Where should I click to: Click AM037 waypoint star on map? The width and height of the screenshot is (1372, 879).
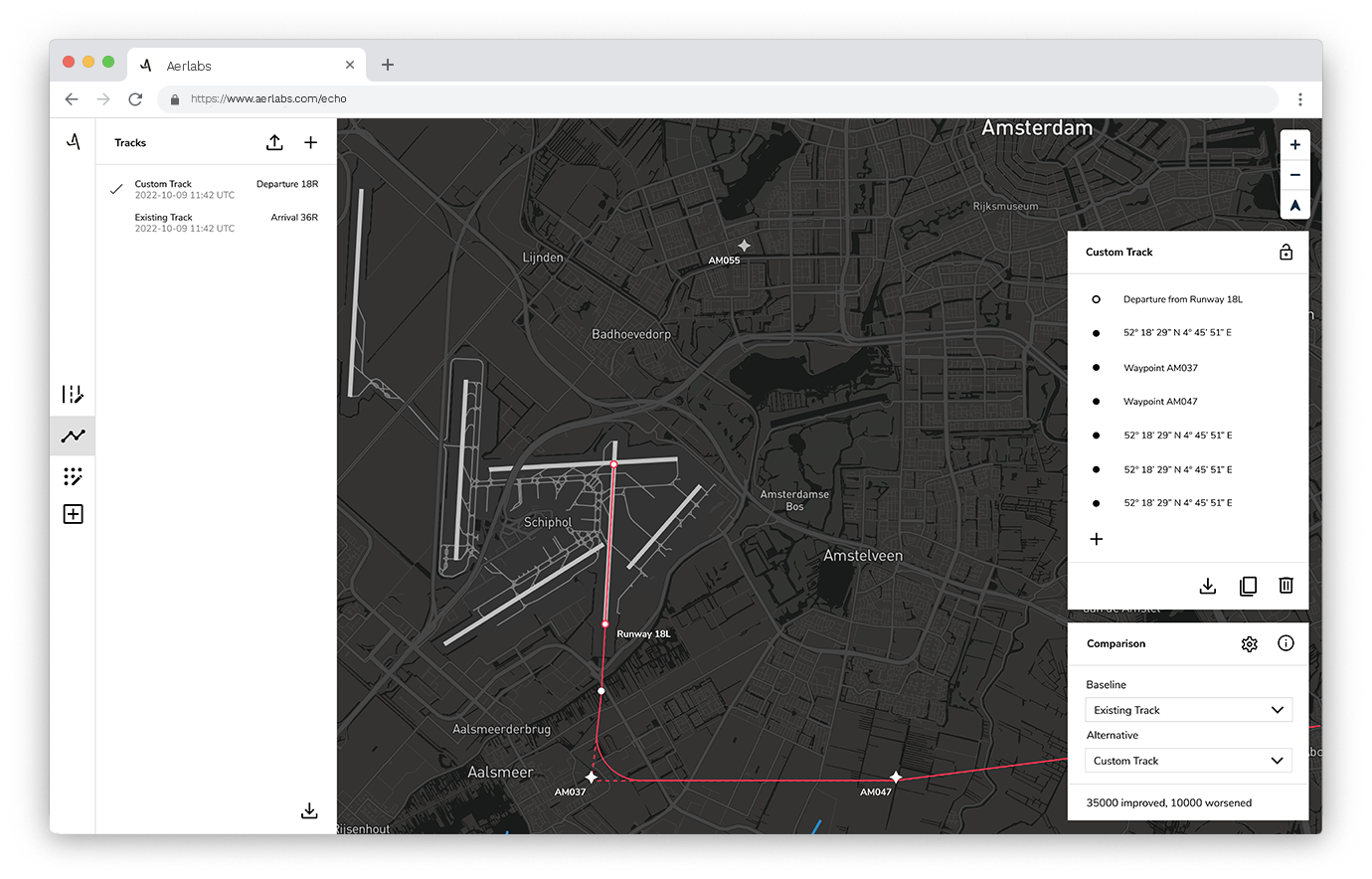(592, 777)
